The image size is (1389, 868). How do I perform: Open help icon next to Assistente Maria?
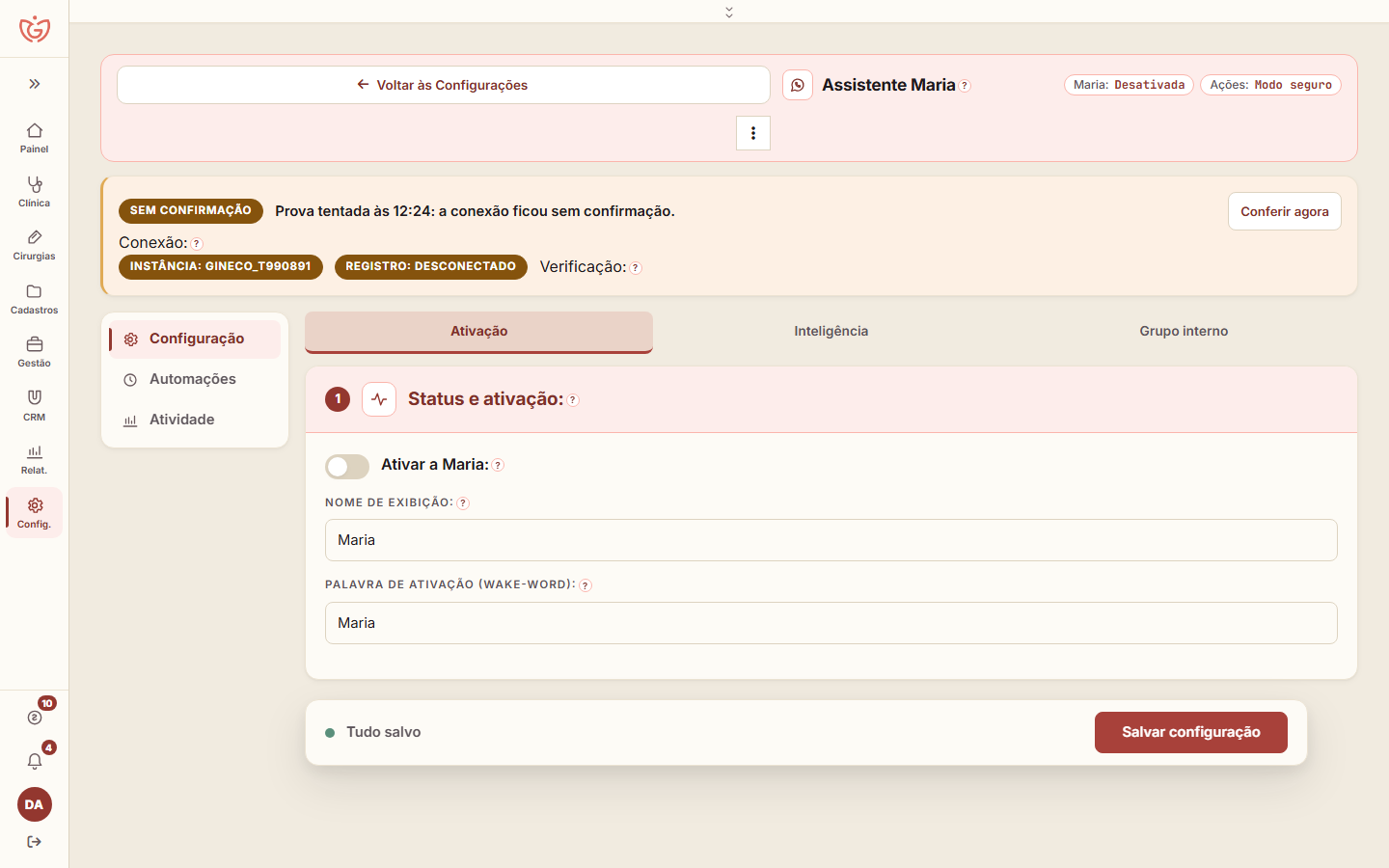point(965,86)
